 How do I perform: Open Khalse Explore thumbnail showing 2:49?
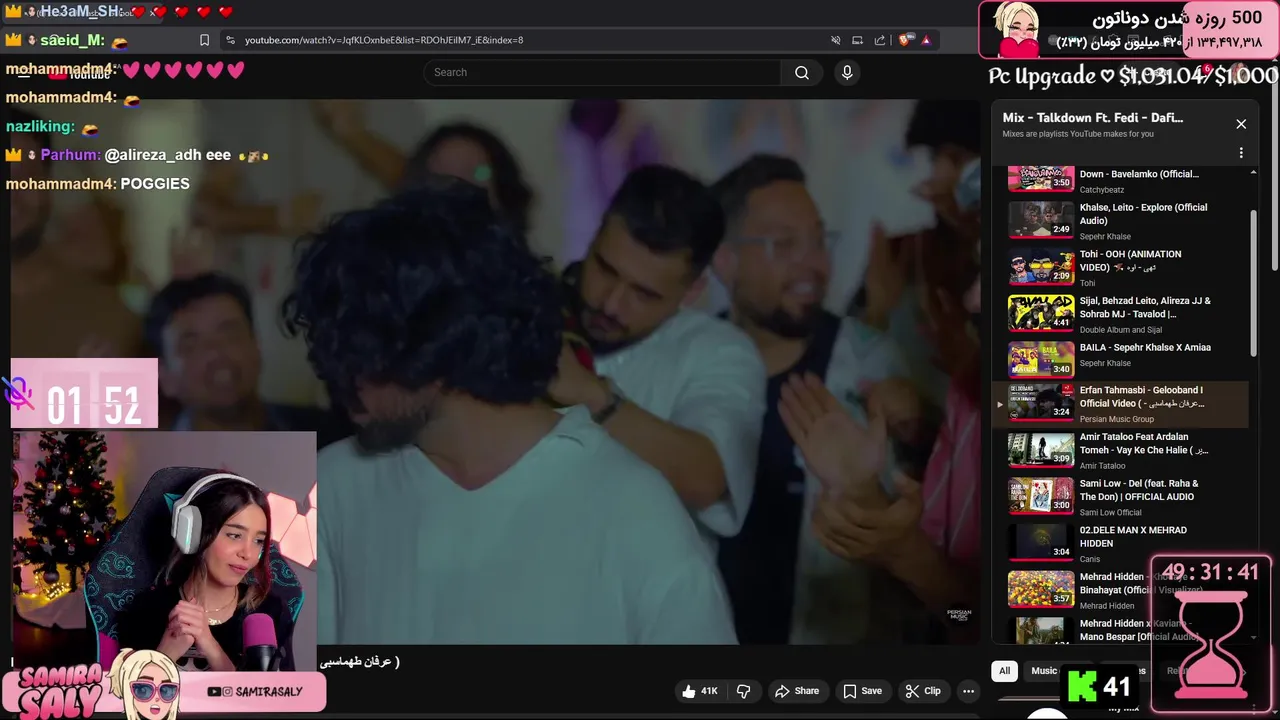(x=1041, y=220)
